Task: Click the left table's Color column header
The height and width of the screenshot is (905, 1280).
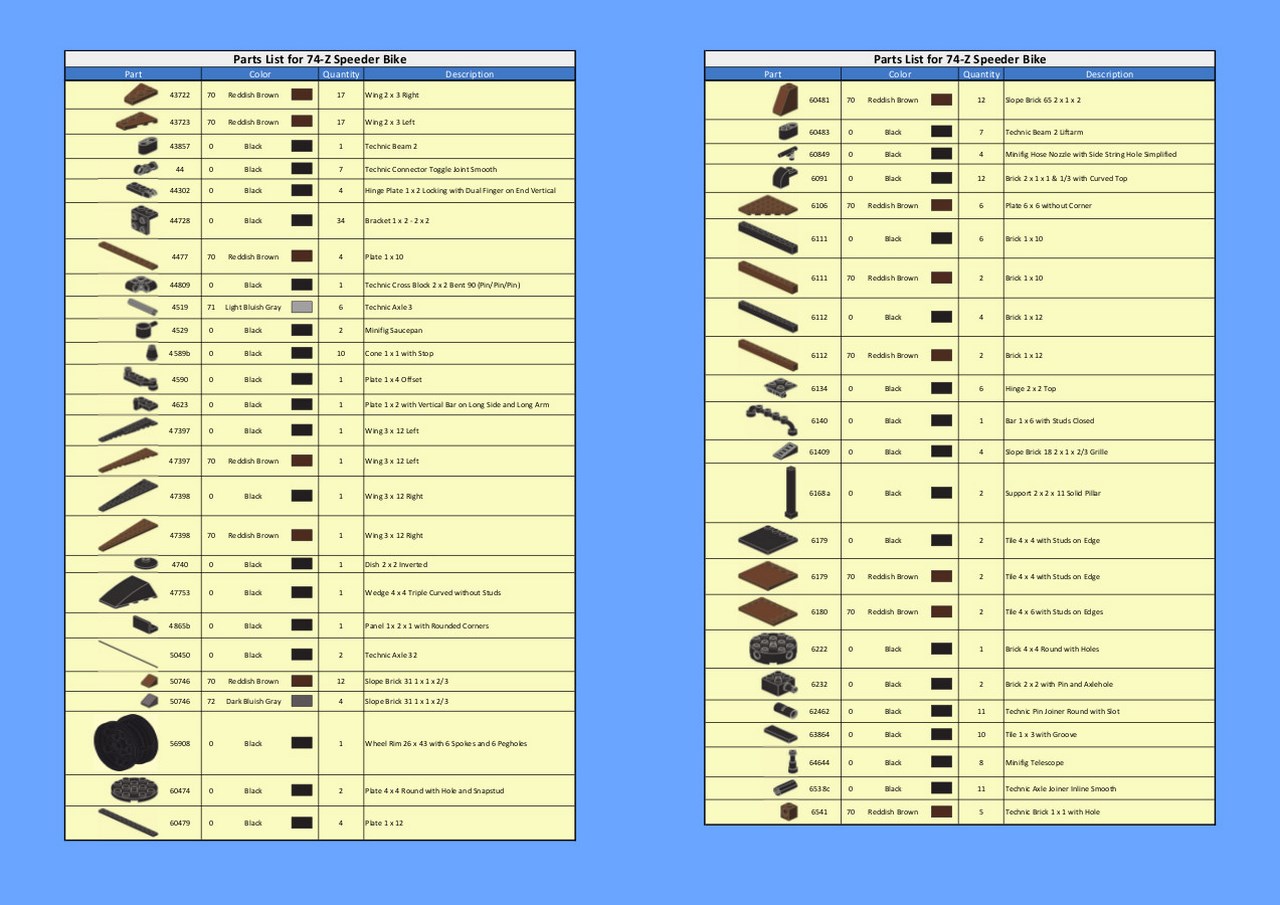Action: [x=260, y=74]
